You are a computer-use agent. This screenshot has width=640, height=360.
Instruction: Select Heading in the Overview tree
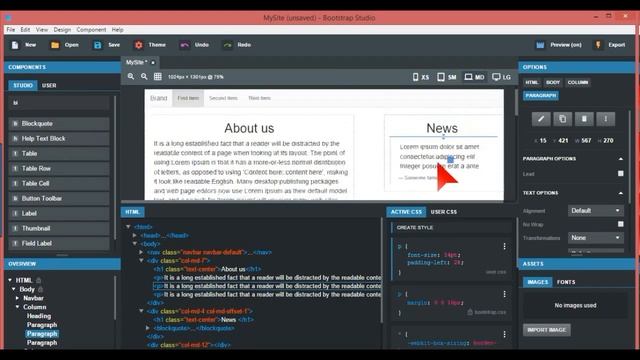pos(39,316)
